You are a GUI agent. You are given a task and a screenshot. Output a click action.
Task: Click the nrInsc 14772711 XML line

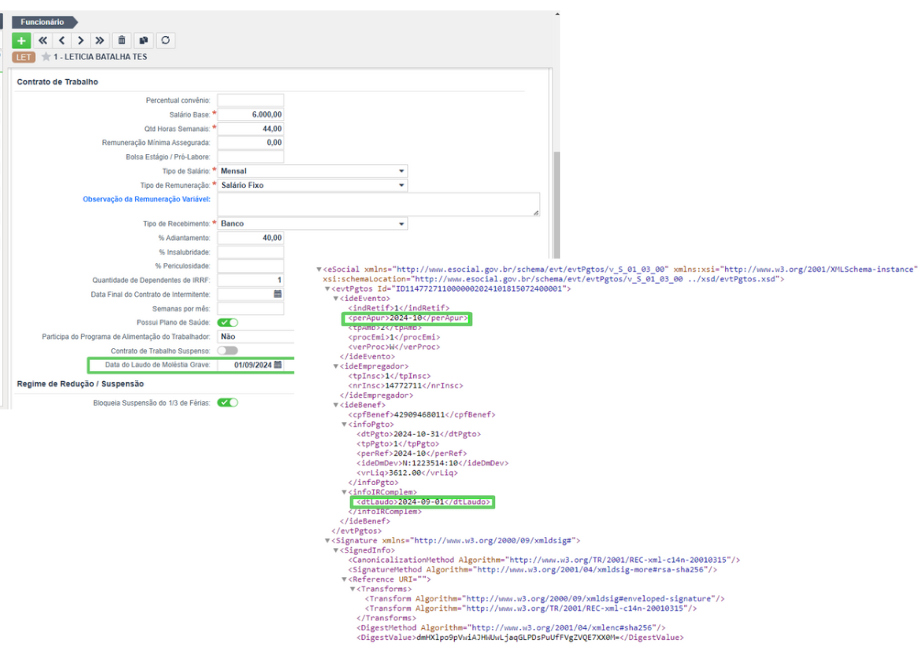[x=406, y=386]
